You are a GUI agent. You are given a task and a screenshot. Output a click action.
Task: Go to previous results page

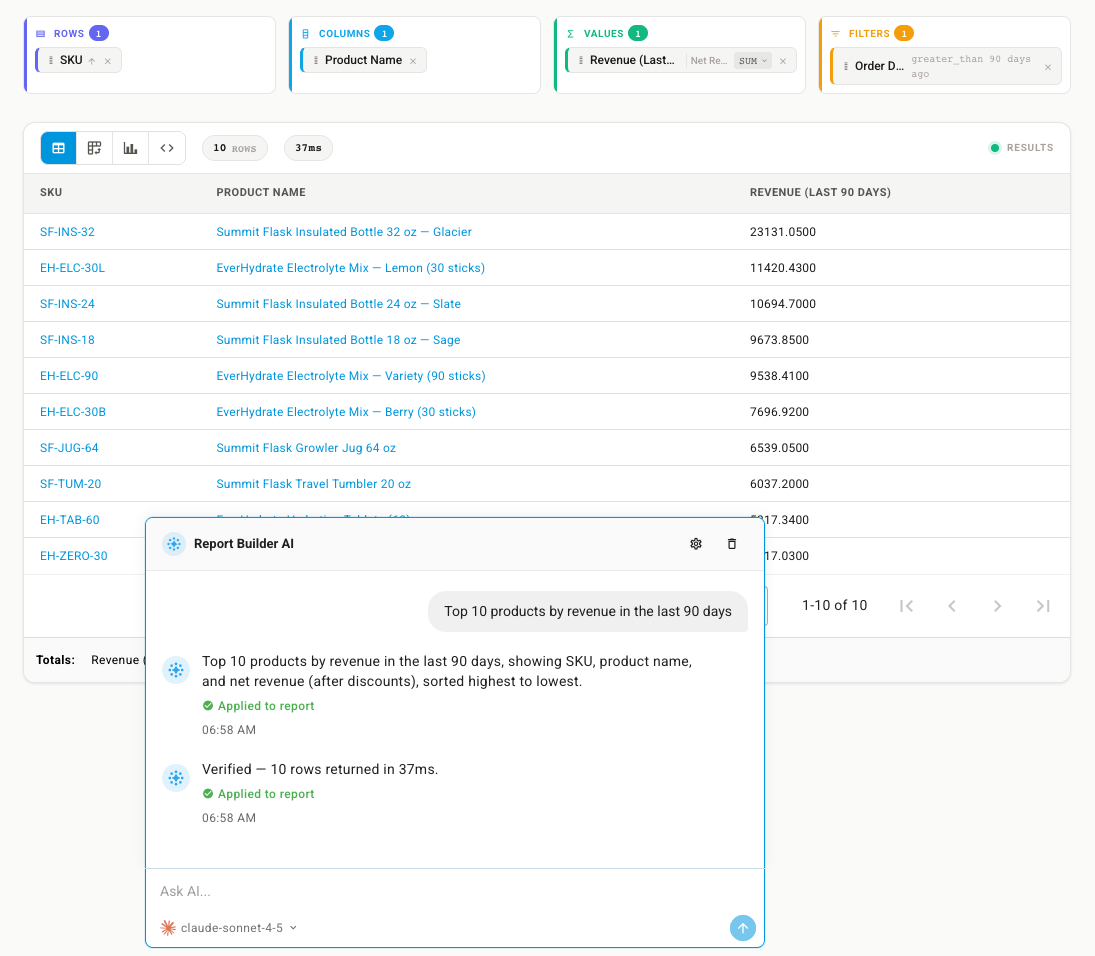click(952, 606)
